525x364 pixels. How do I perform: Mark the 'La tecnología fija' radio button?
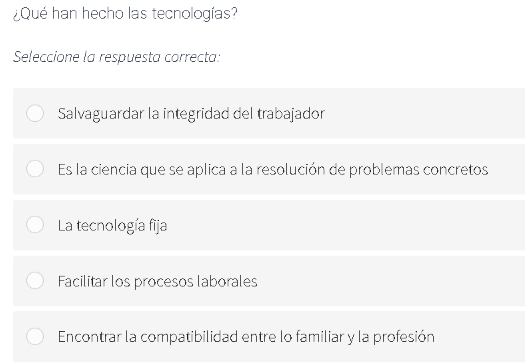[x=35, y=224]
